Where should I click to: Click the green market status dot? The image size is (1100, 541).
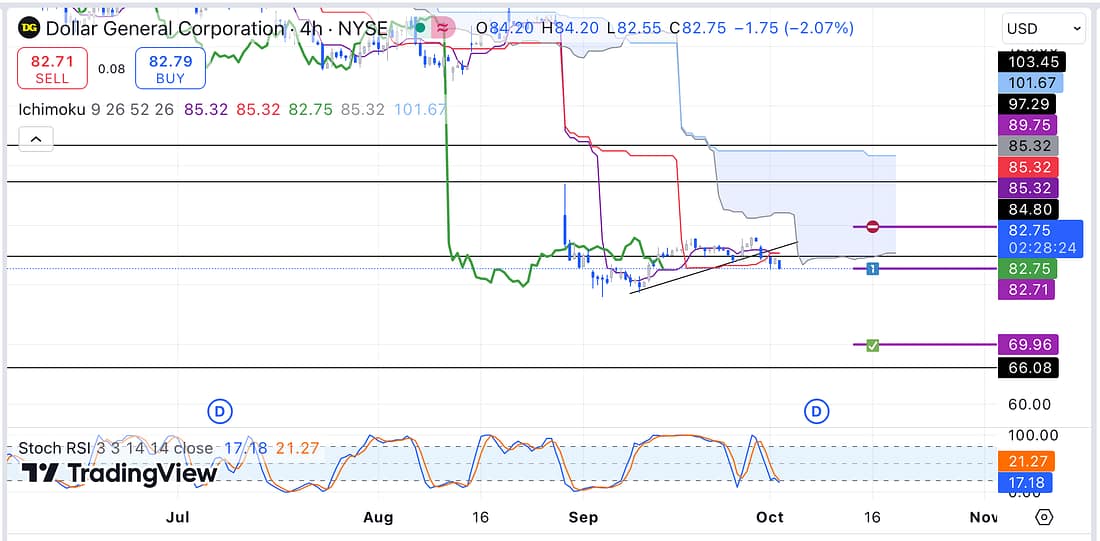pos(422,28)
